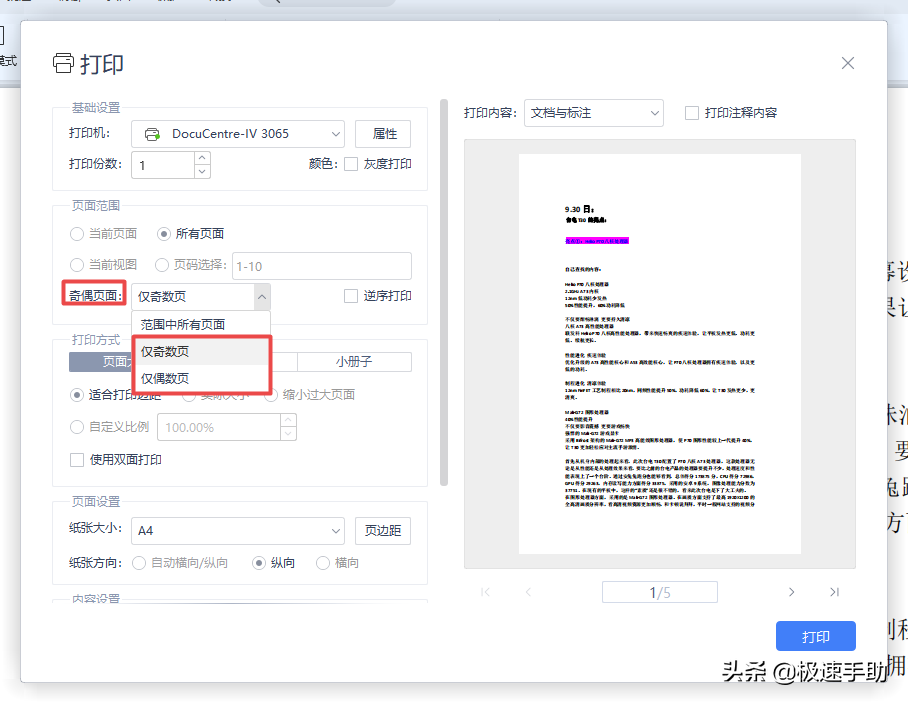Go to last preview page icon

(x=834, y=592)
